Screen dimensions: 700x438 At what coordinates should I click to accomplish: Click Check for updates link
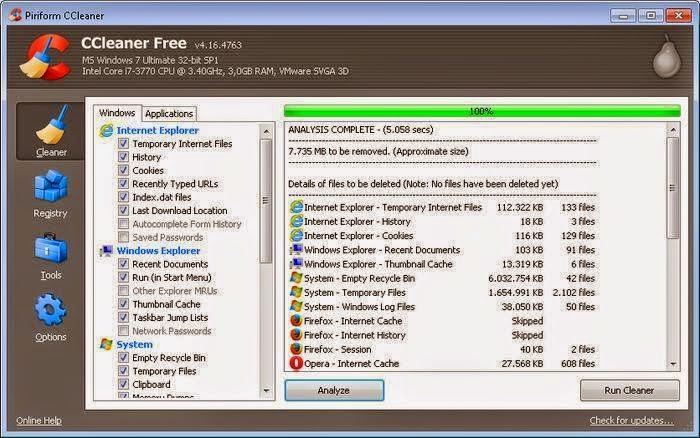(631, 421)
